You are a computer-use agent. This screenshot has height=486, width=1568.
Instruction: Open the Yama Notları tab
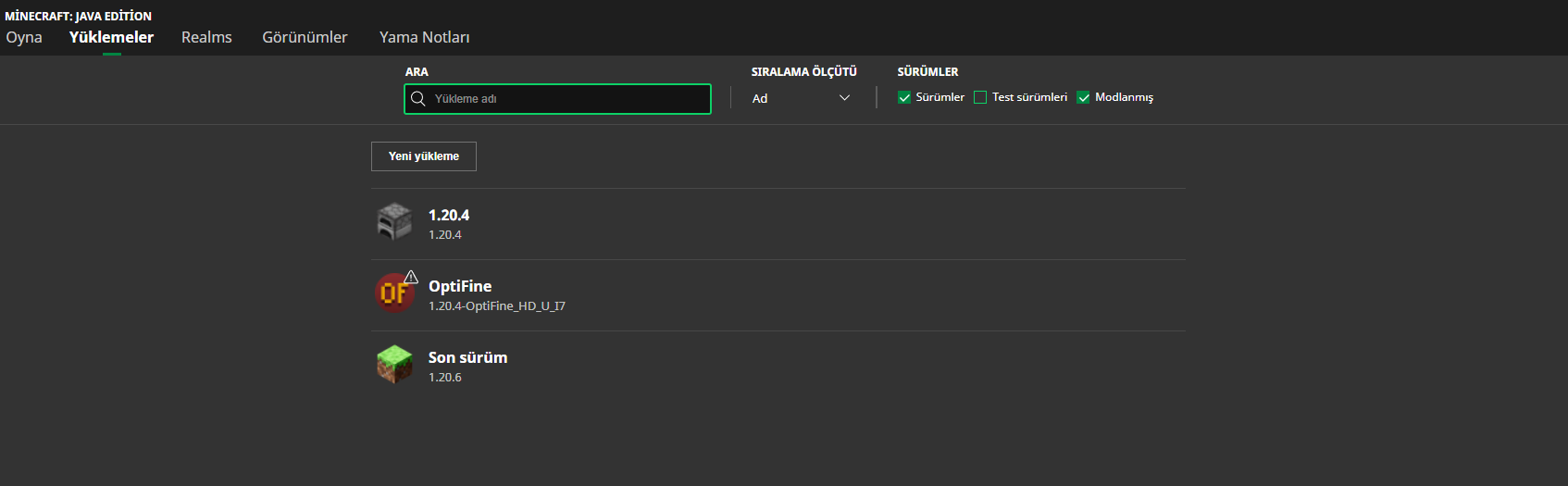click(424, 37)
